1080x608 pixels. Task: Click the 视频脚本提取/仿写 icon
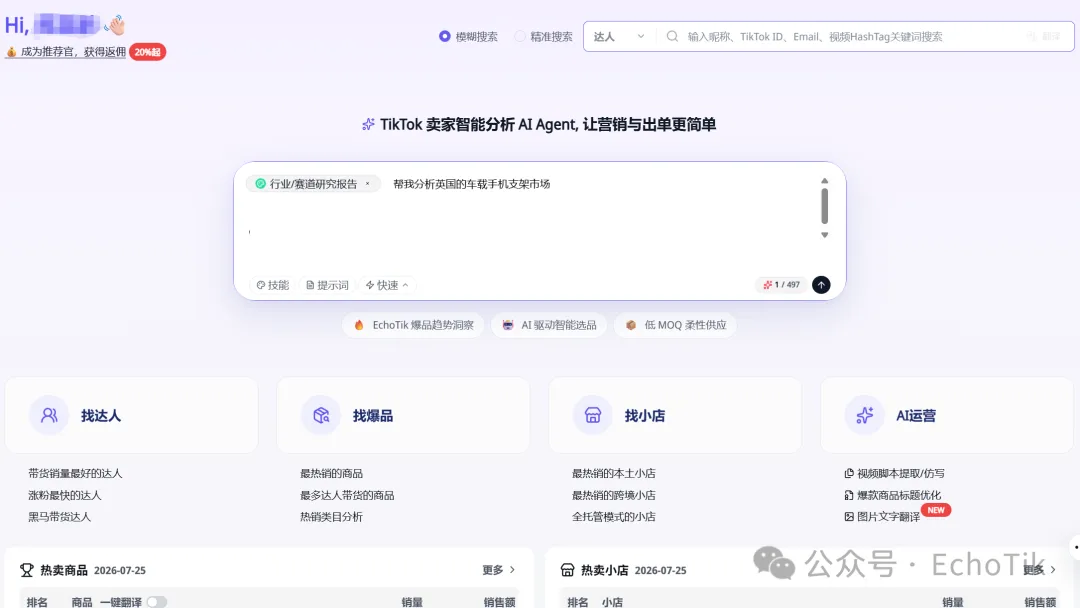pos(849,474)
